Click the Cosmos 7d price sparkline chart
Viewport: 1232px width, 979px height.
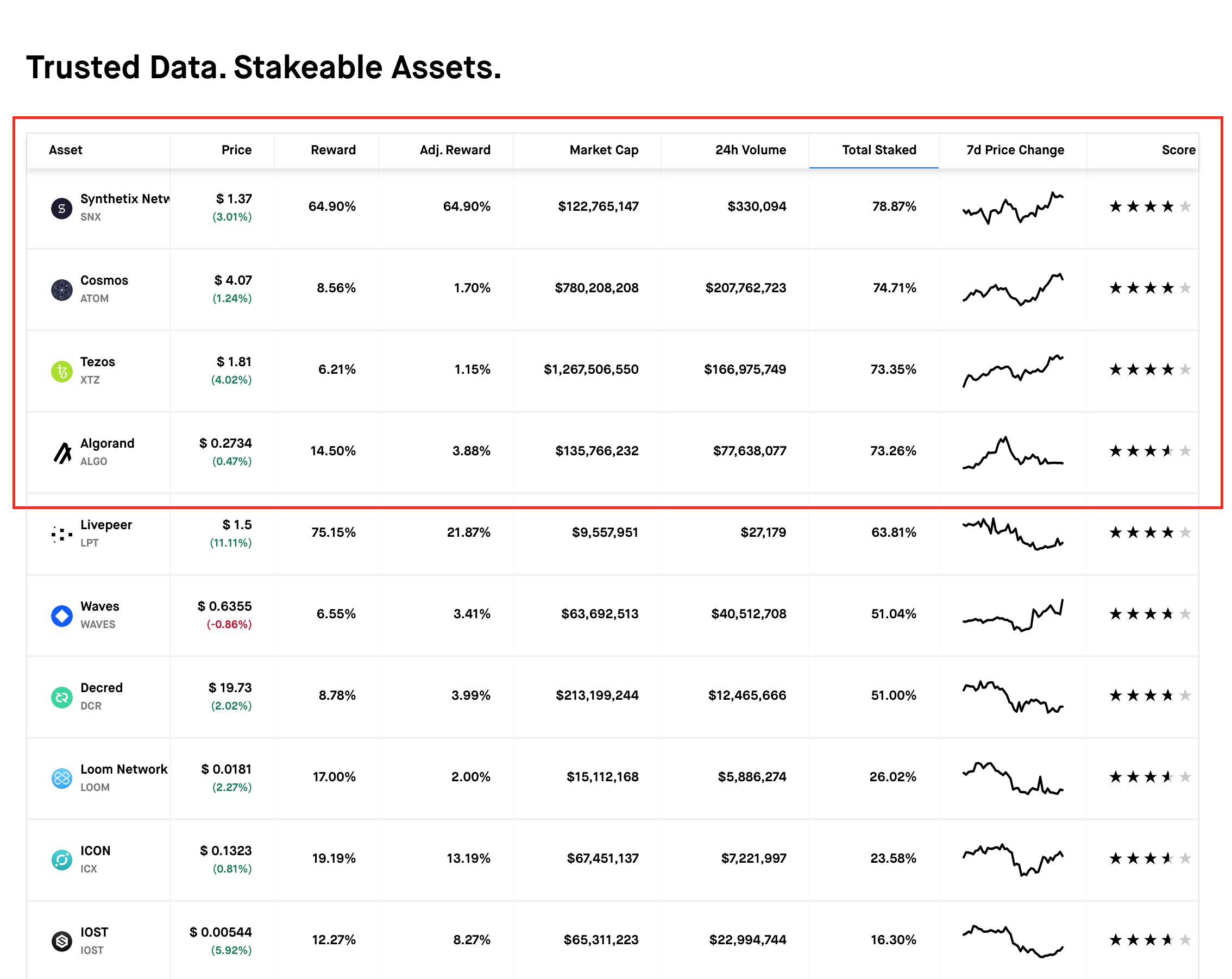tap(1013, 289)
